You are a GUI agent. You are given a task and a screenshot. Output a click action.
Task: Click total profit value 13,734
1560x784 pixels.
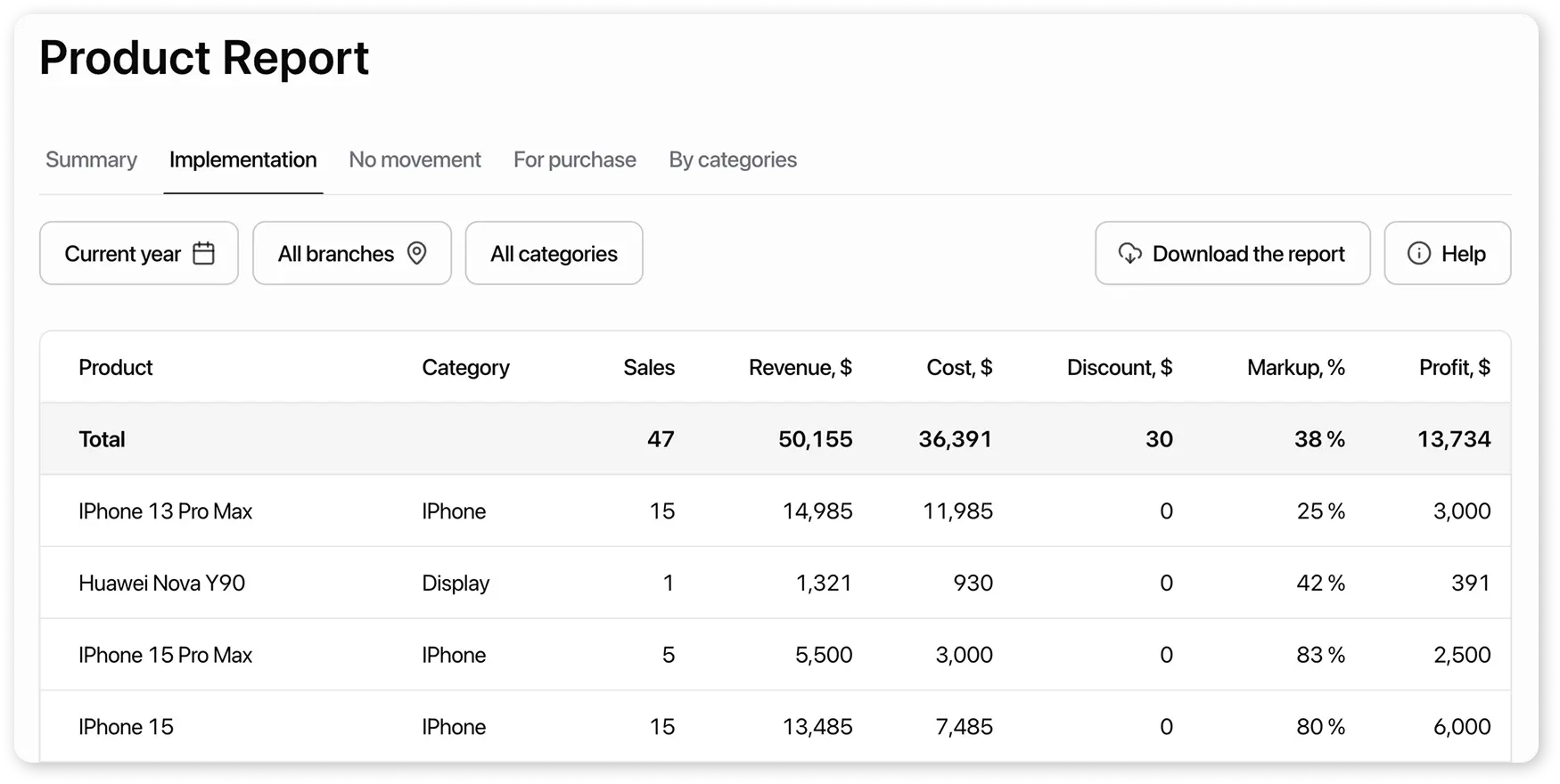pos(1455,439)
